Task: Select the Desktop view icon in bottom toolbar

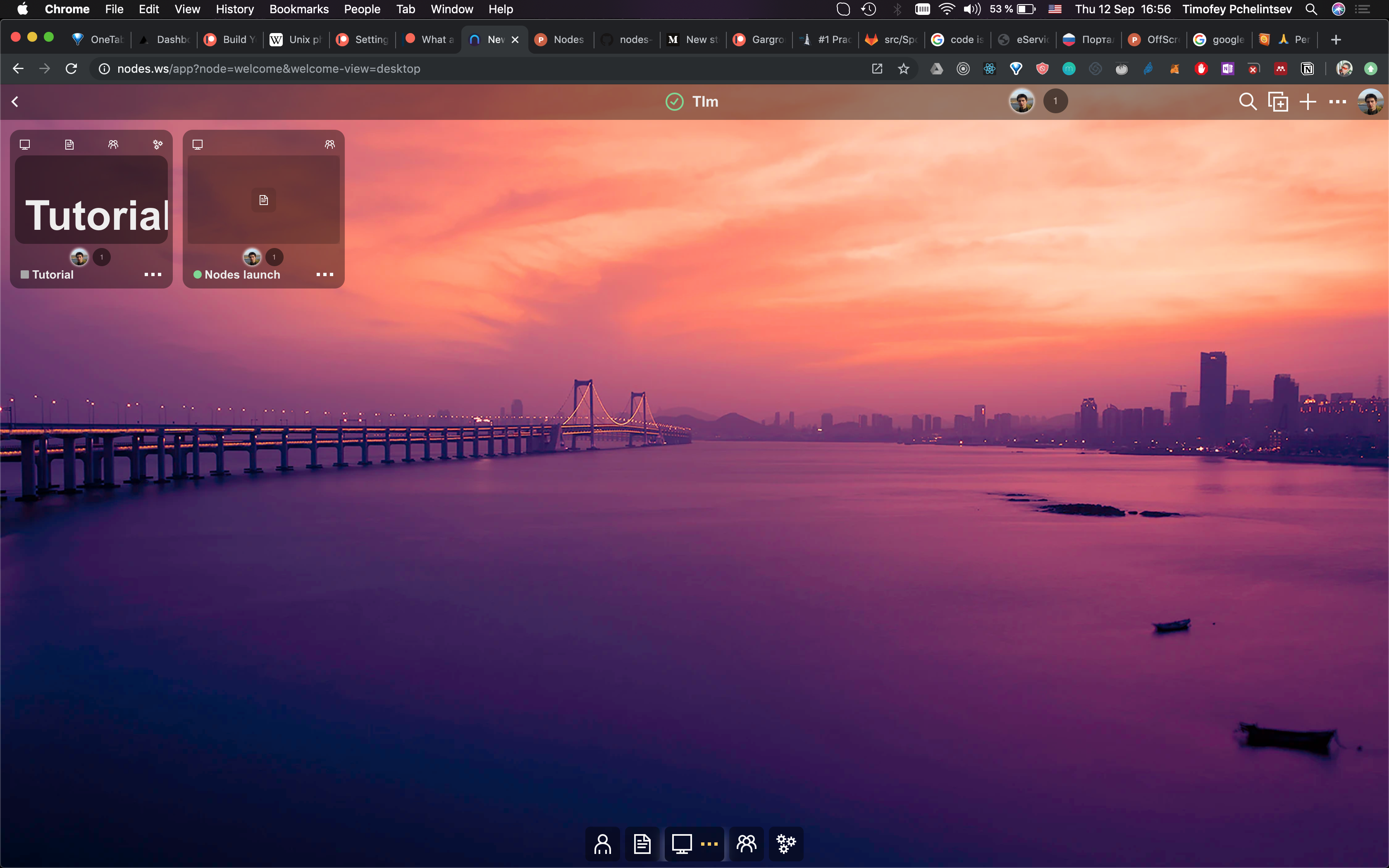Action: click(682, 843)
